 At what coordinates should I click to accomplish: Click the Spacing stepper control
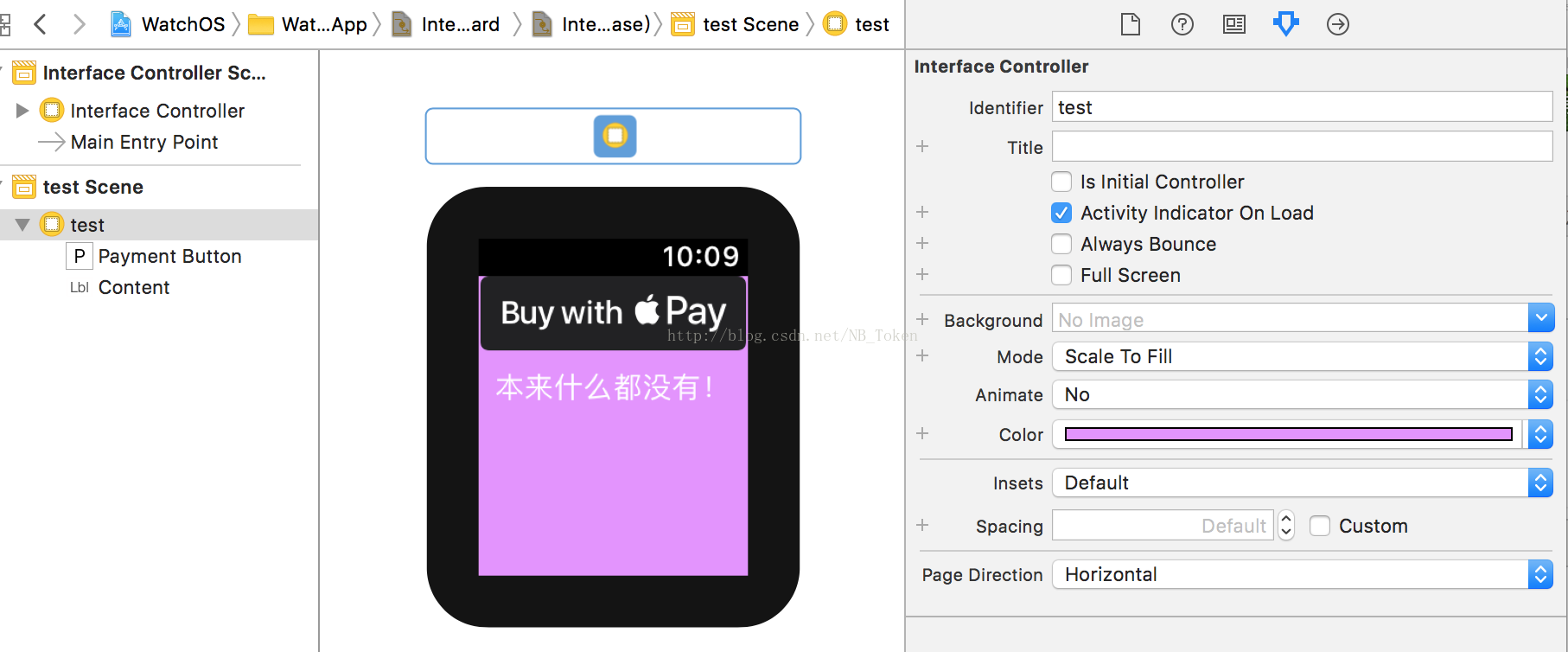[x=1286, y=525]
